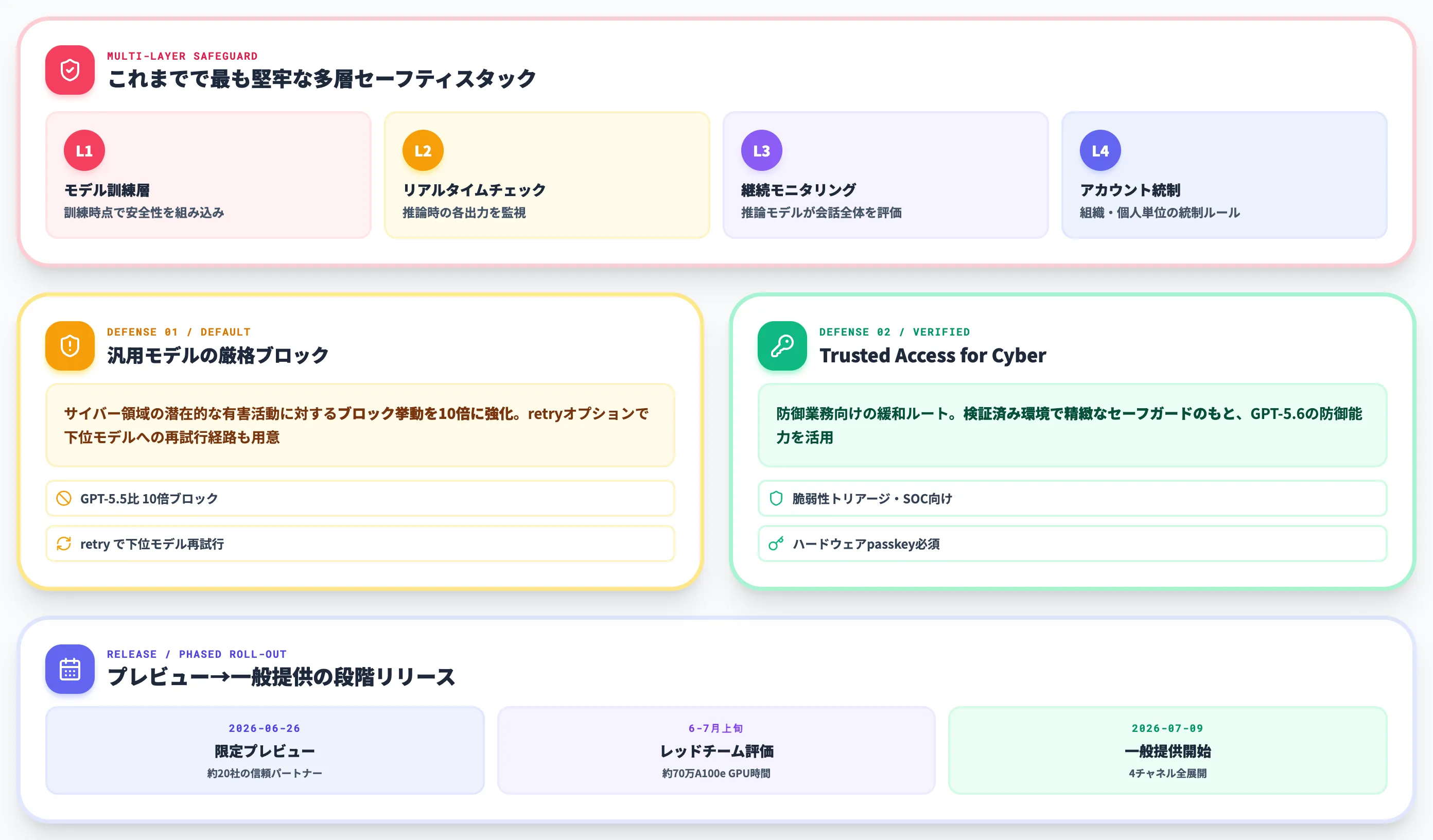
Task: Open the アカウント統制 layer card
Action: 1225,175
